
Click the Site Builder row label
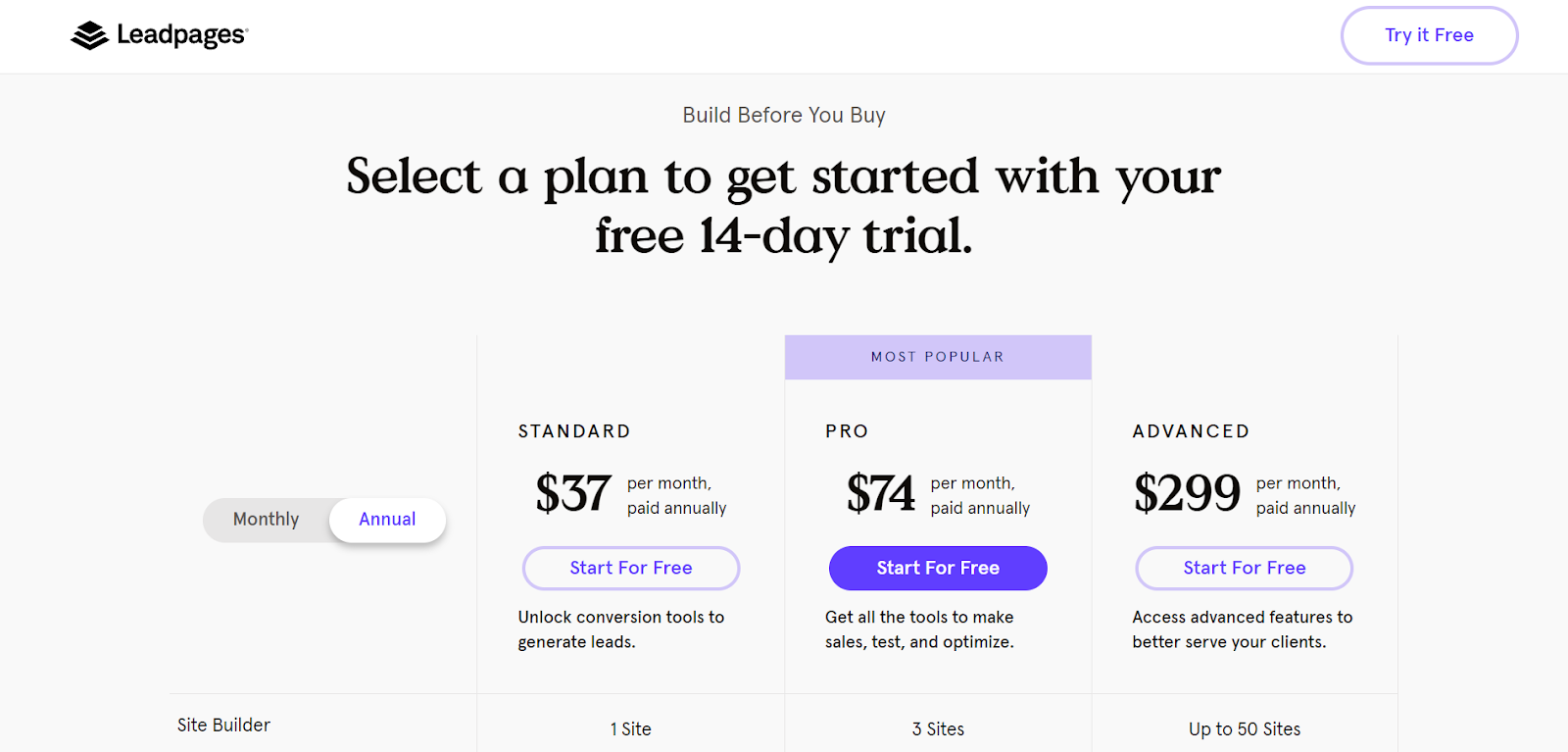223,726
